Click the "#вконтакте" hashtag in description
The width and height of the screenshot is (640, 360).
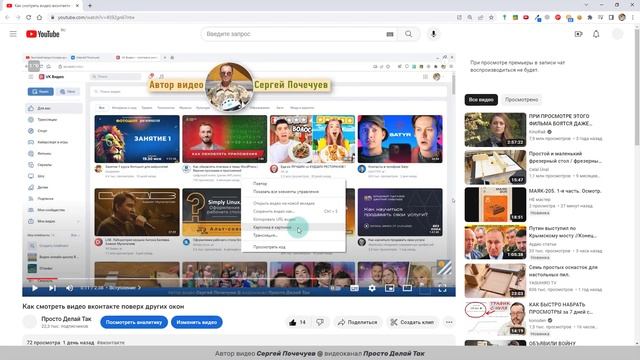110,343
